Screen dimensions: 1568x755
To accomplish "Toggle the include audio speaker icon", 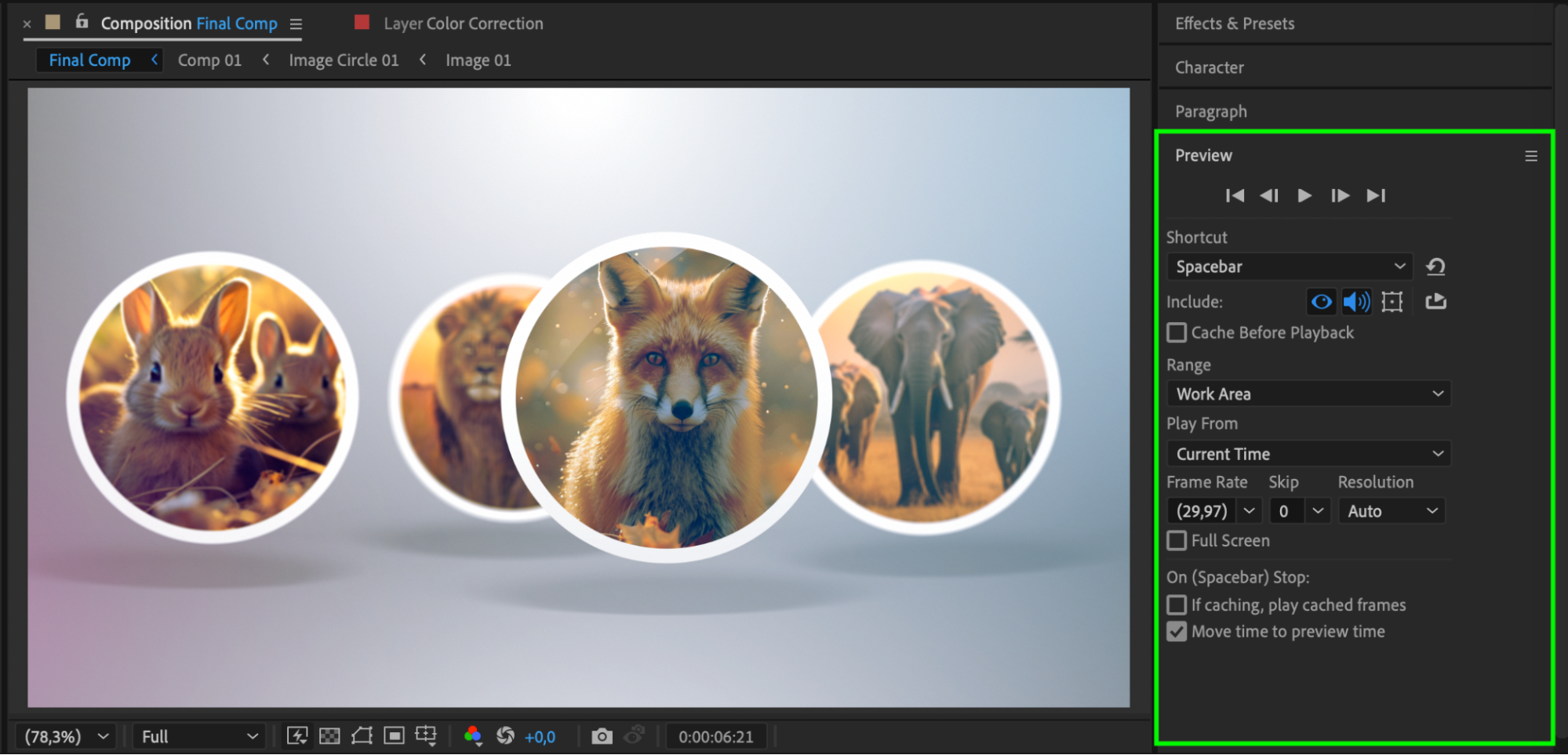I will pyautogui.click(x=1356, y=302).
